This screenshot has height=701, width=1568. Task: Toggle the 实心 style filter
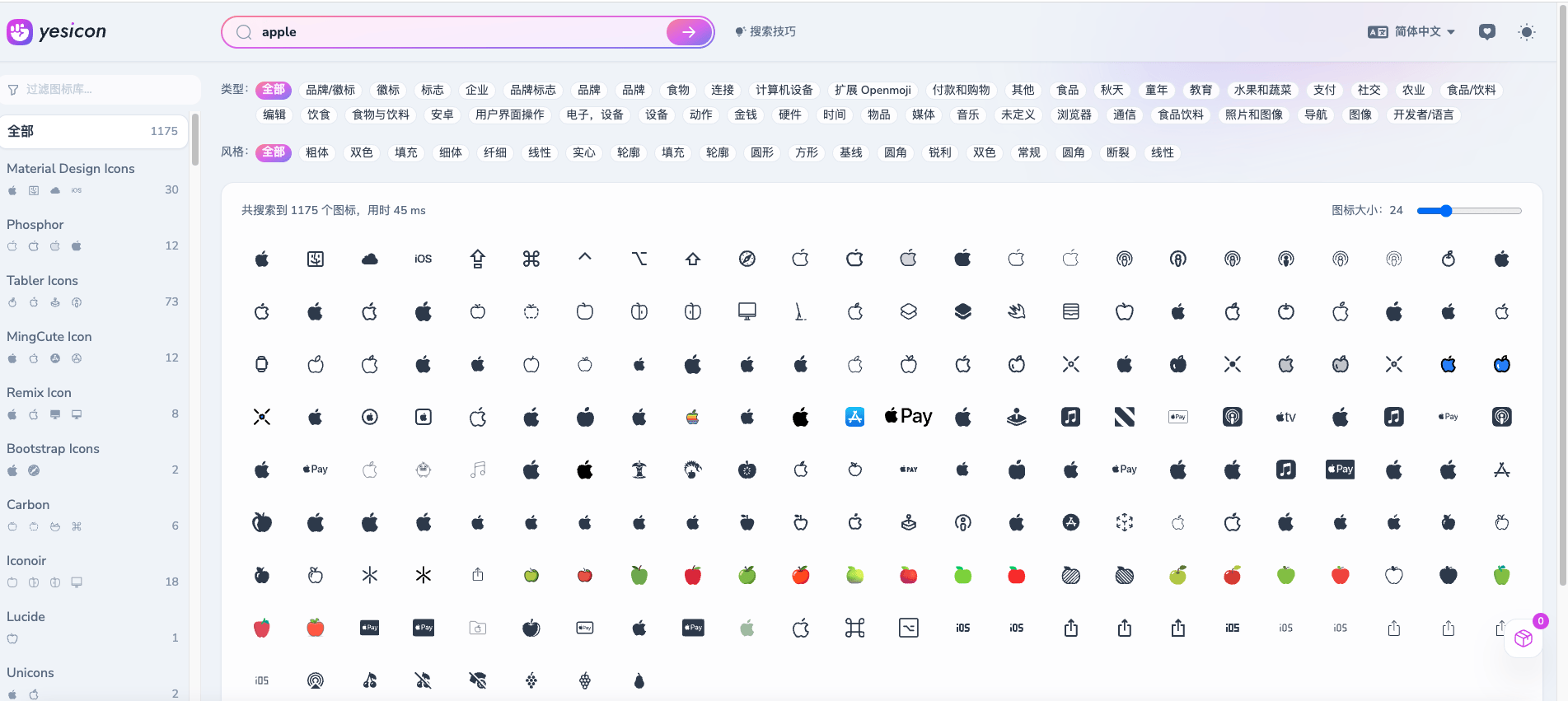(x=584, y=152)
